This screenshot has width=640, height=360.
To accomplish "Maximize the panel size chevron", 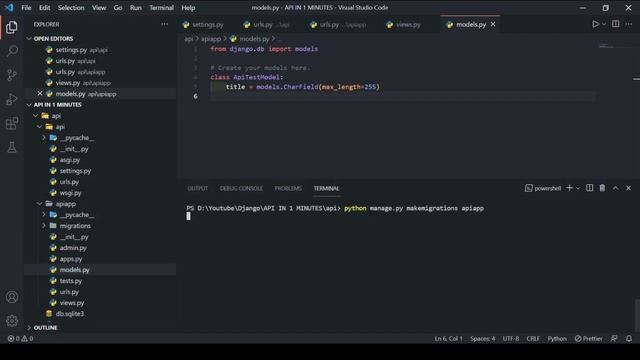I will click(616, 188).
